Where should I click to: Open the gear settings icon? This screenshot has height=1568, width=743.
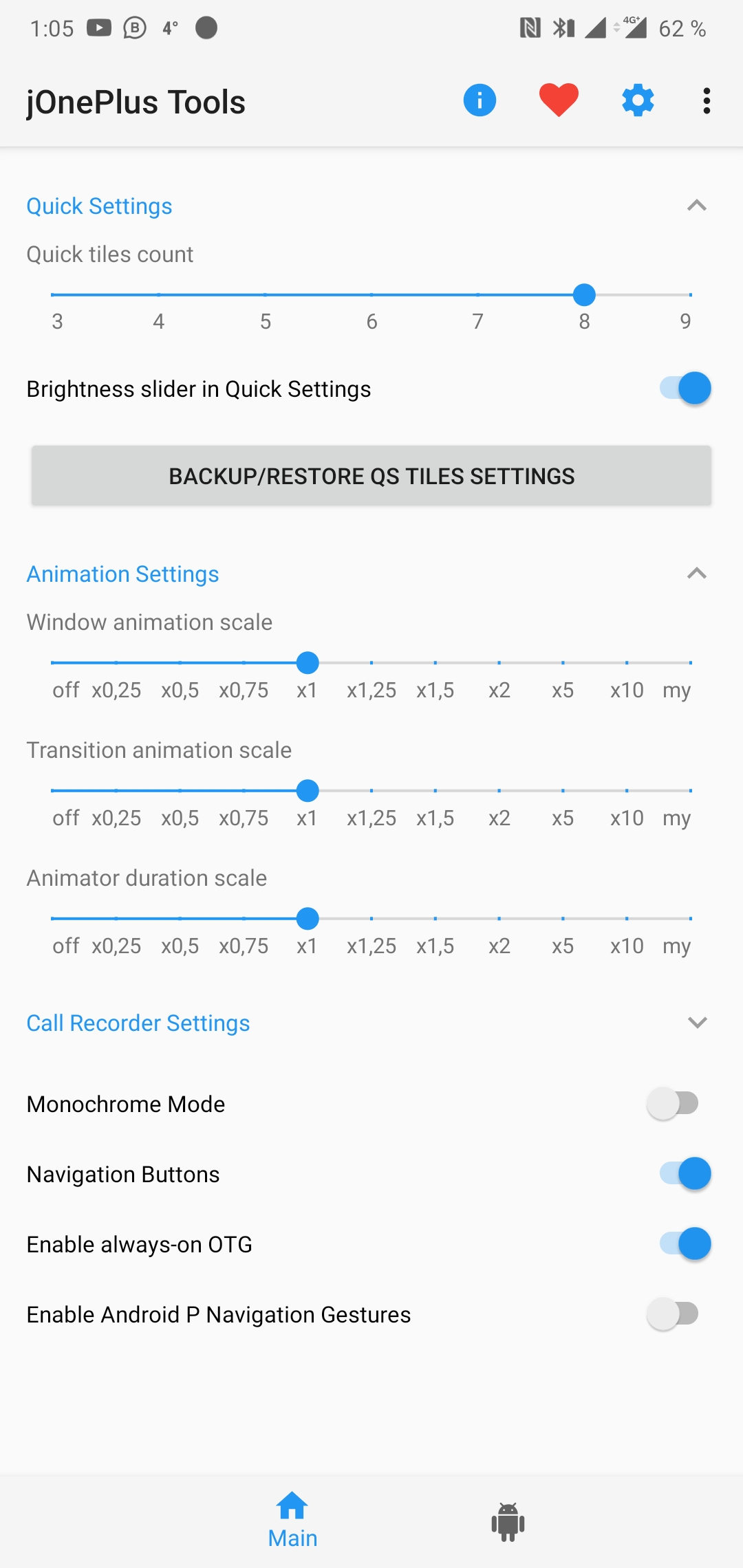[x=638, y=100]
